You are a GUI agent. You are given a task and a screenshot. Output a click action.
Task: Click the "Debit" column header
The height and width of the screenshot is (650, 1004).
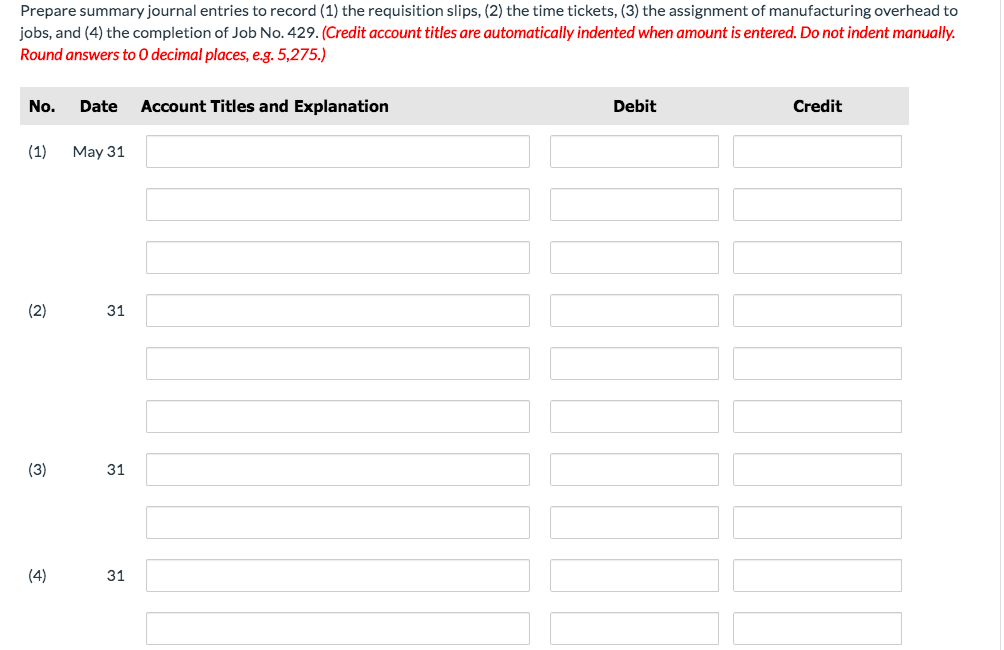(635, 106)
